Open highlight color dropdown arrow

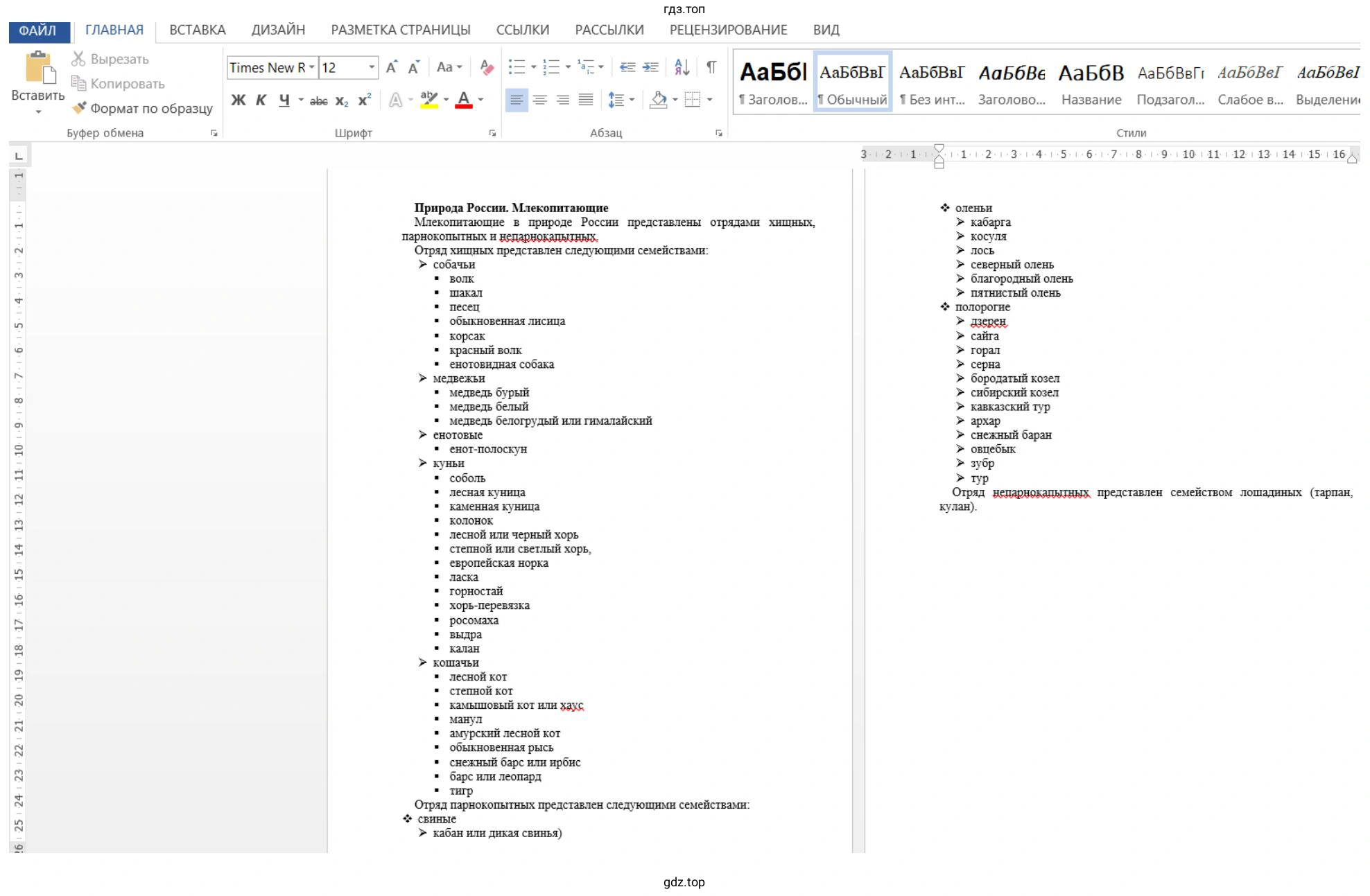[446, 100]
